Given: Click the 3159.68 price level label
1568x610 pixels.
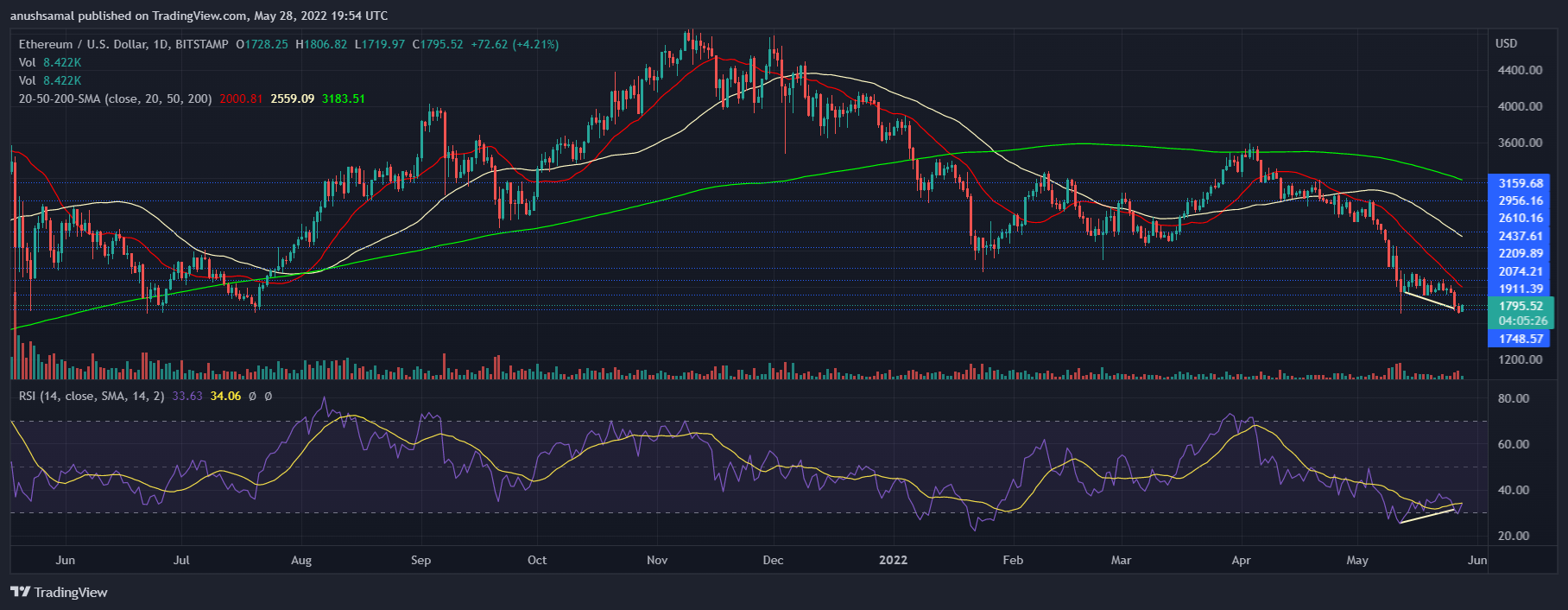Looking at the screenshot, I should point(1521,183).
